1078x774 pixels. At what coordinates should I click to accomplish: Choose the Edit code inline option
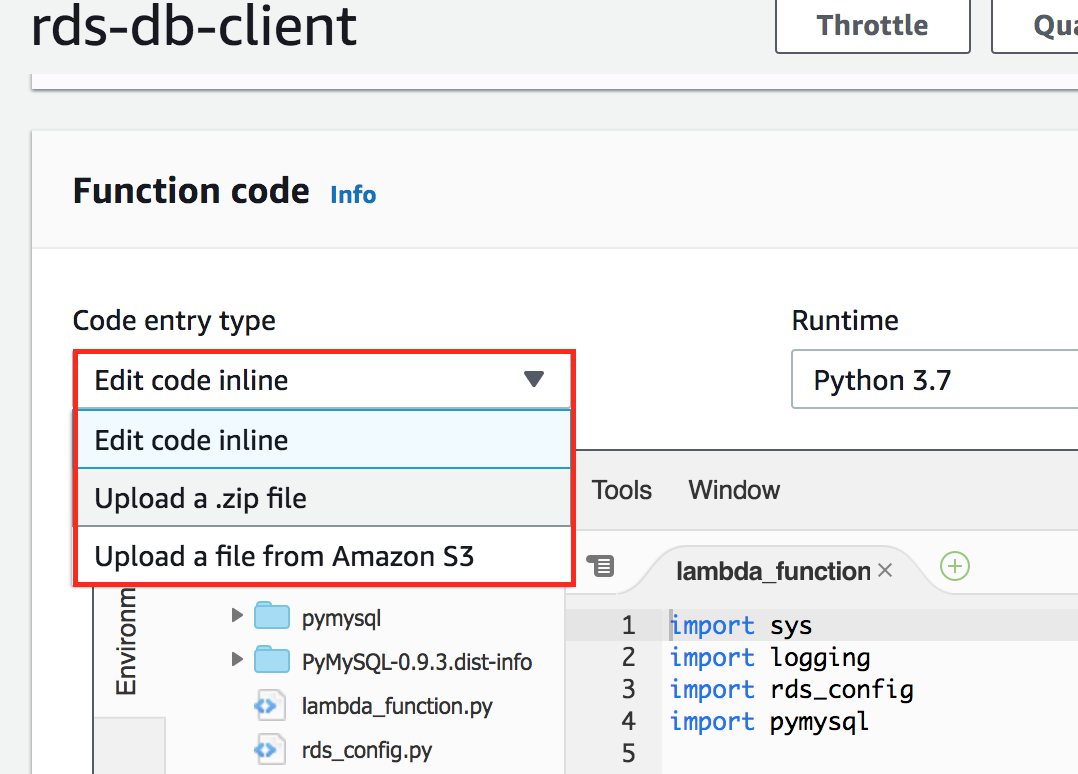pyautogui.click(x=323, y=440)
